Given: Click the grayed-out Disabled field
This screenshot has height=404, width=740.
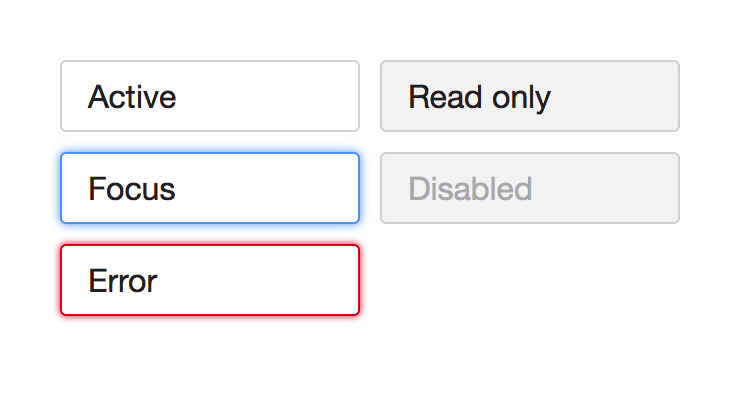Looking at the screenshot, I should point(530,188).
